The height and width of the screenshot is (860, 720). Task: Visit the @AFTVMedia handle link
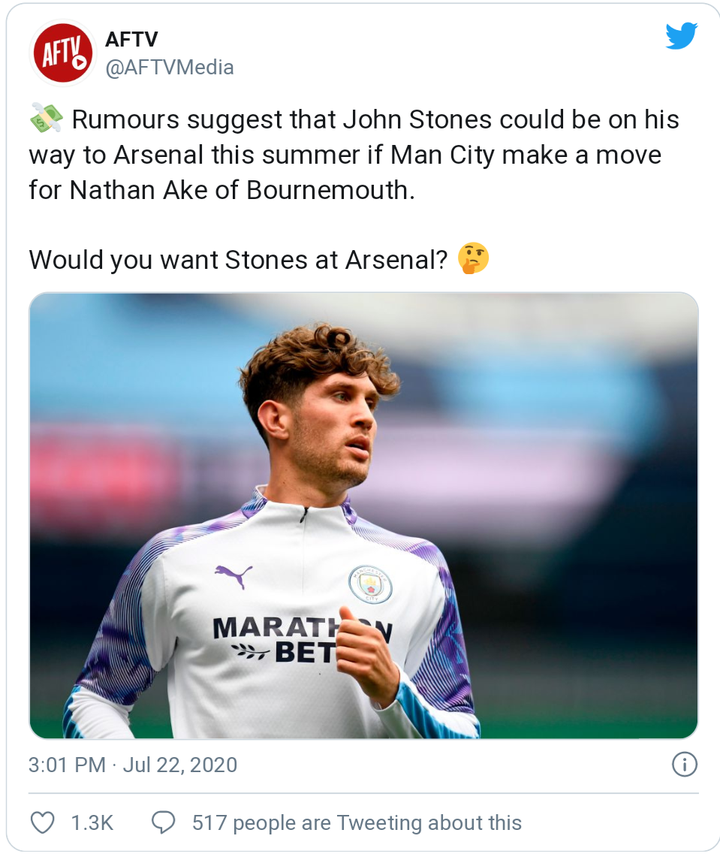[x=169, y=67]
